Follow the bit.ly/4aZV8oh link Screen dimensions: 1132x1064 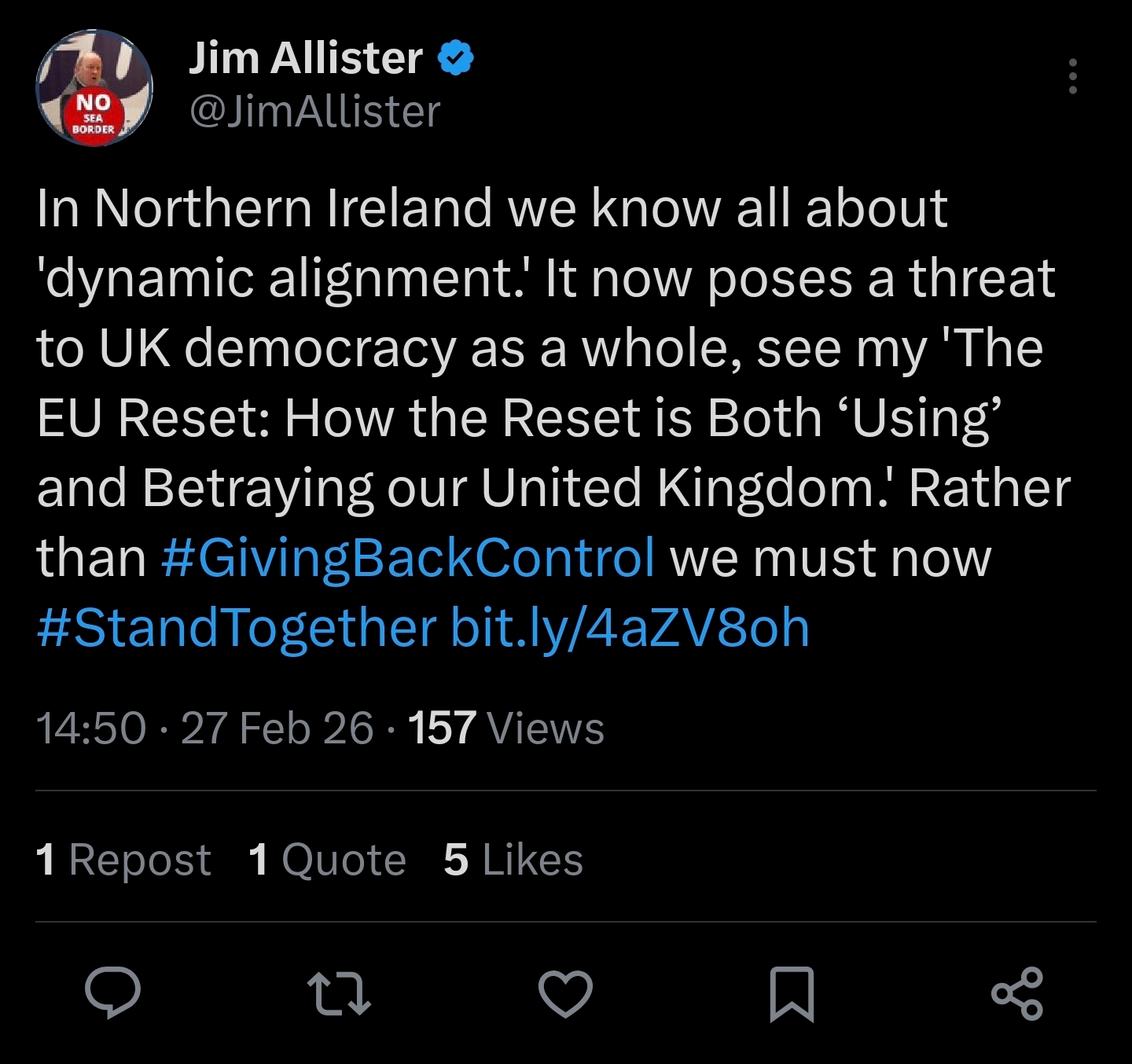(x=630, y=628)
